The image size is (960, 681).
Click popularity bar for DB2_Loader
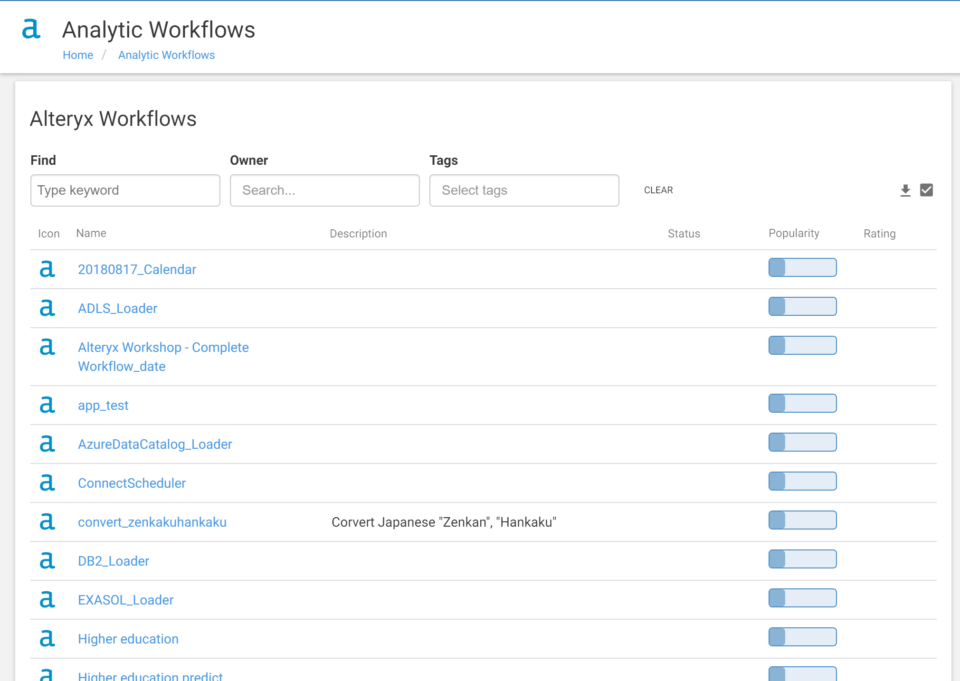(x=803, y=559)
